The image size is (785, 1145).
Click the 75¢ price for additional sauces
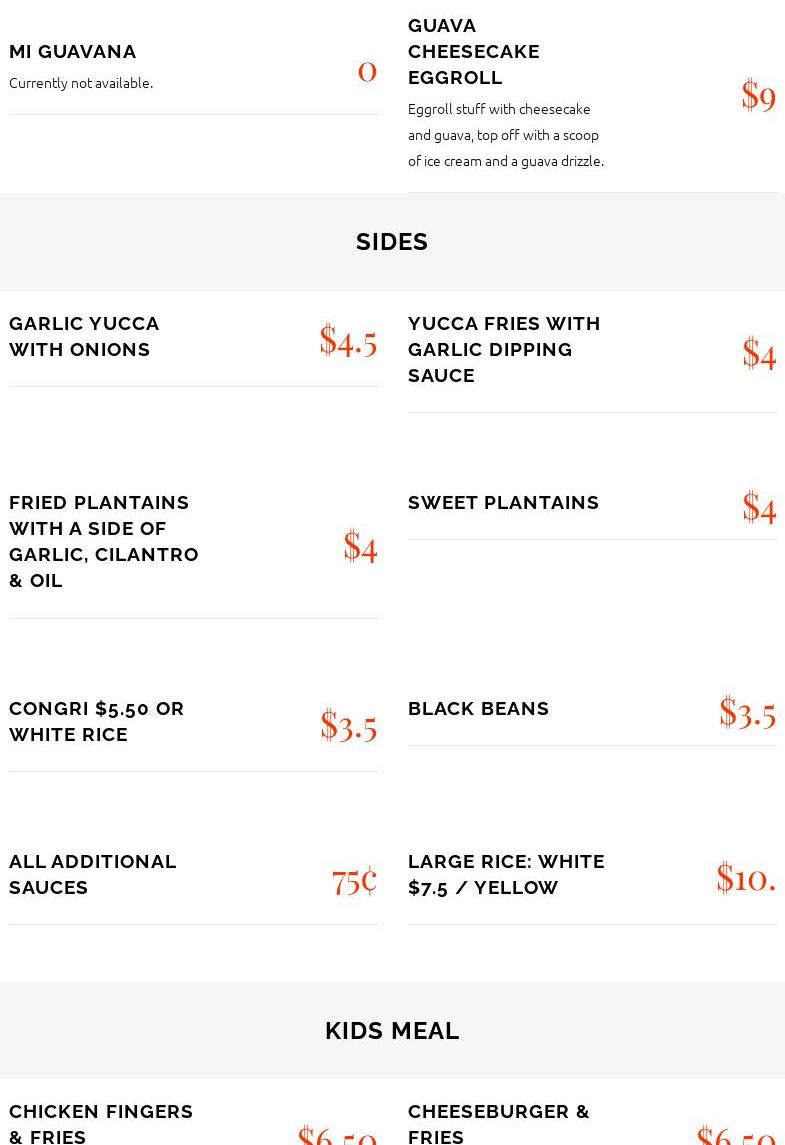(x=354, y=880)
